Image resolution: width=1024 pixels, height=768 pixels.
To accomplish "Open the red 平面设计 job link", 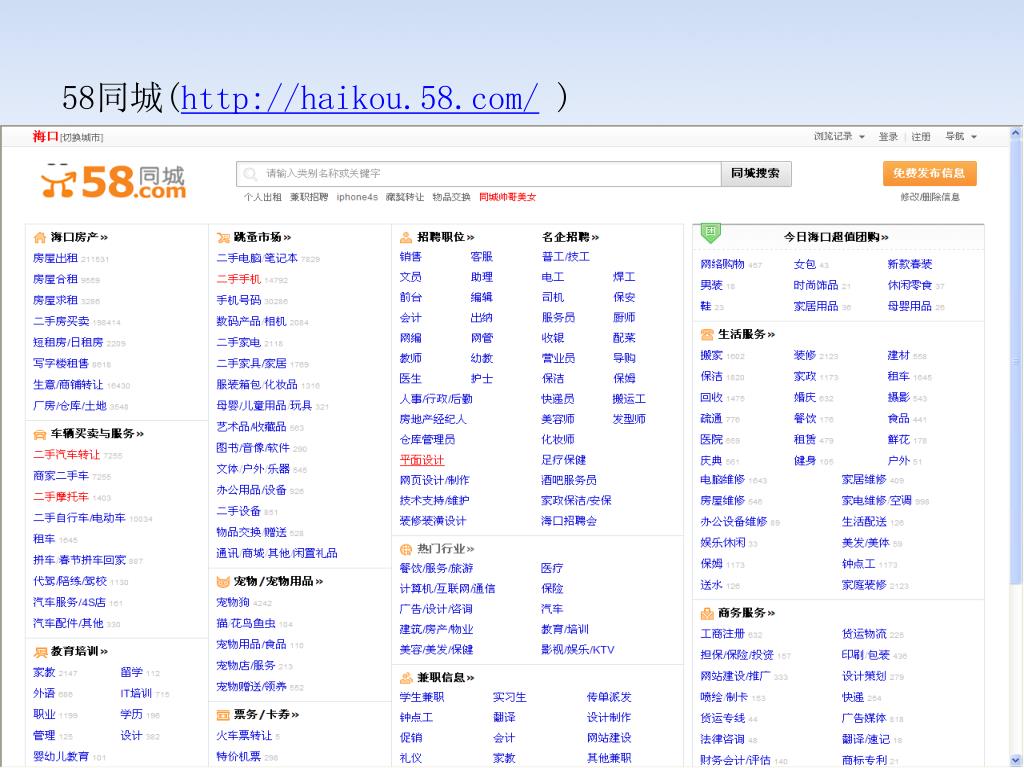I will [x=422, y=460].
